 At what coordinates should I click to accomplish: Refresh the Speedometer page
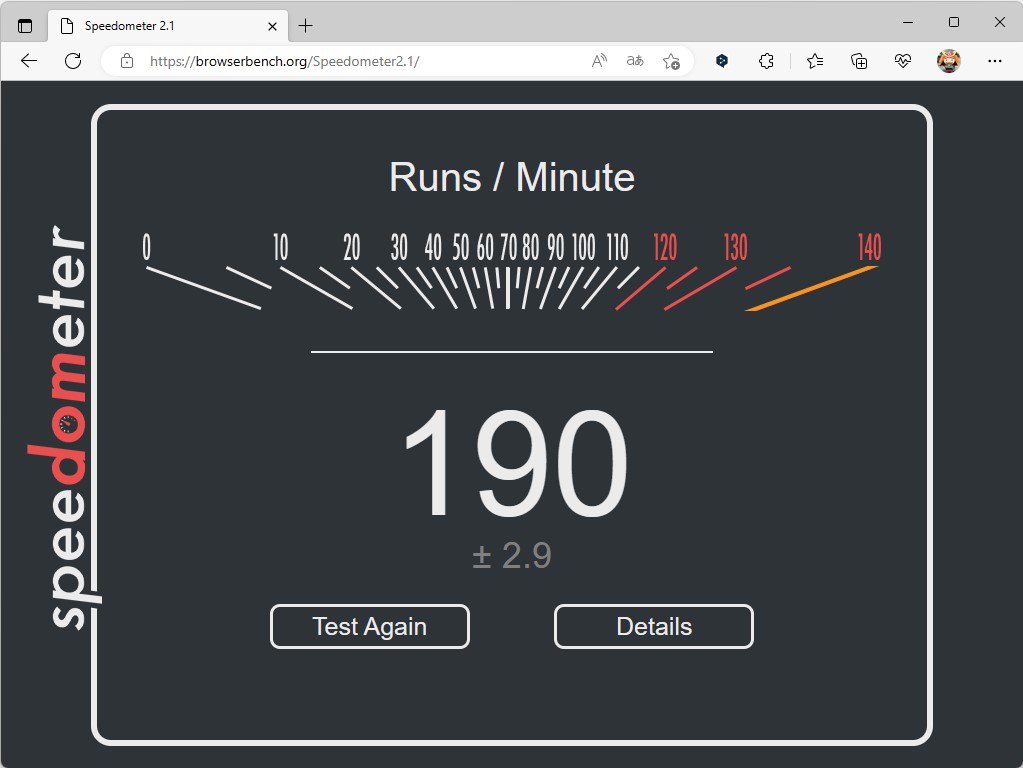73,61
